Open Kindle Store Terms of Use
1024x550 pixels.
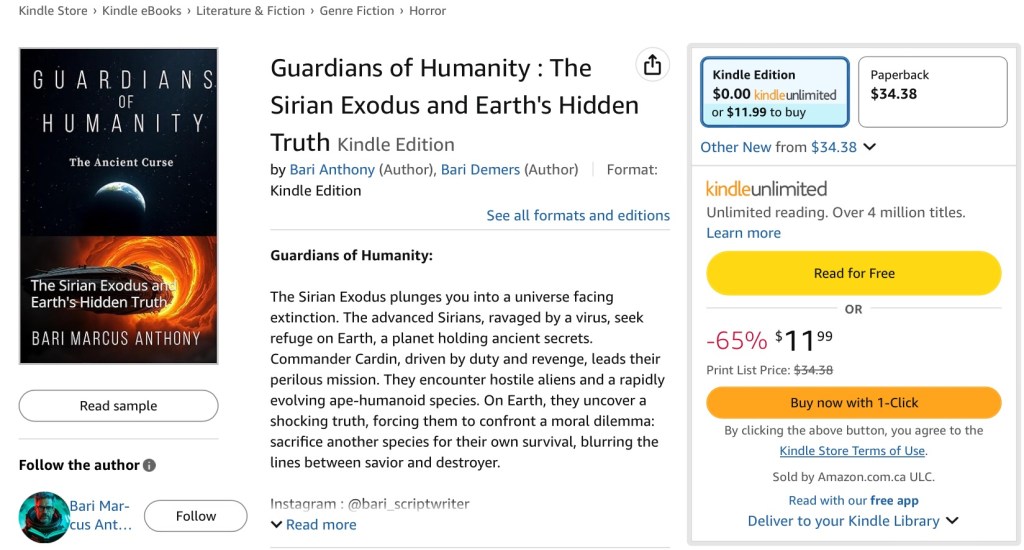[x=852, y=451]
